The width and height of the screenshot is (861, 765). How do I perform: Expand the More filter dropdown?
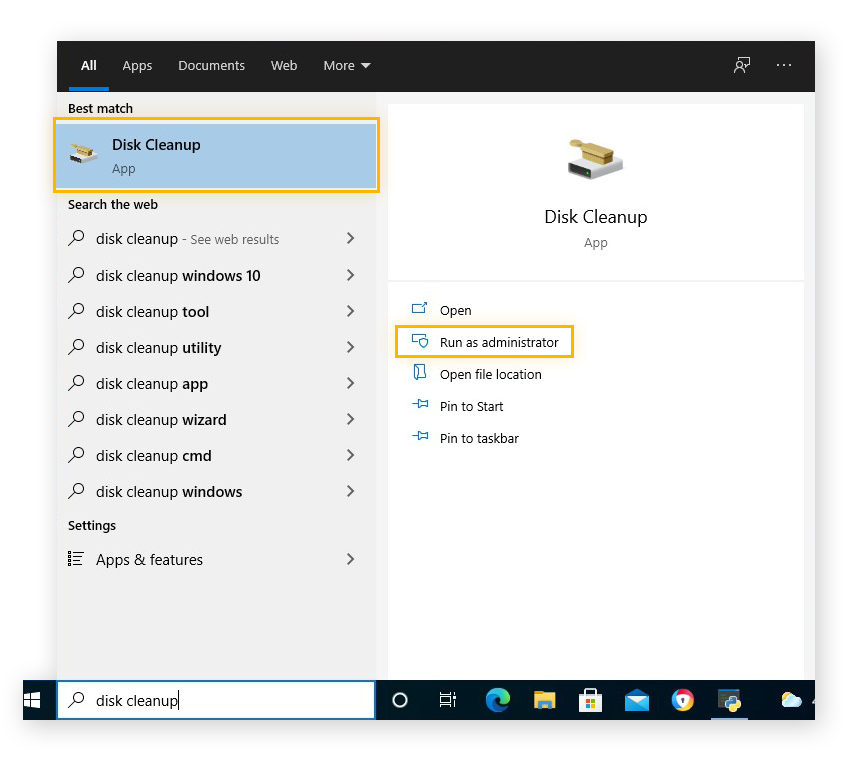coord(346,66)
